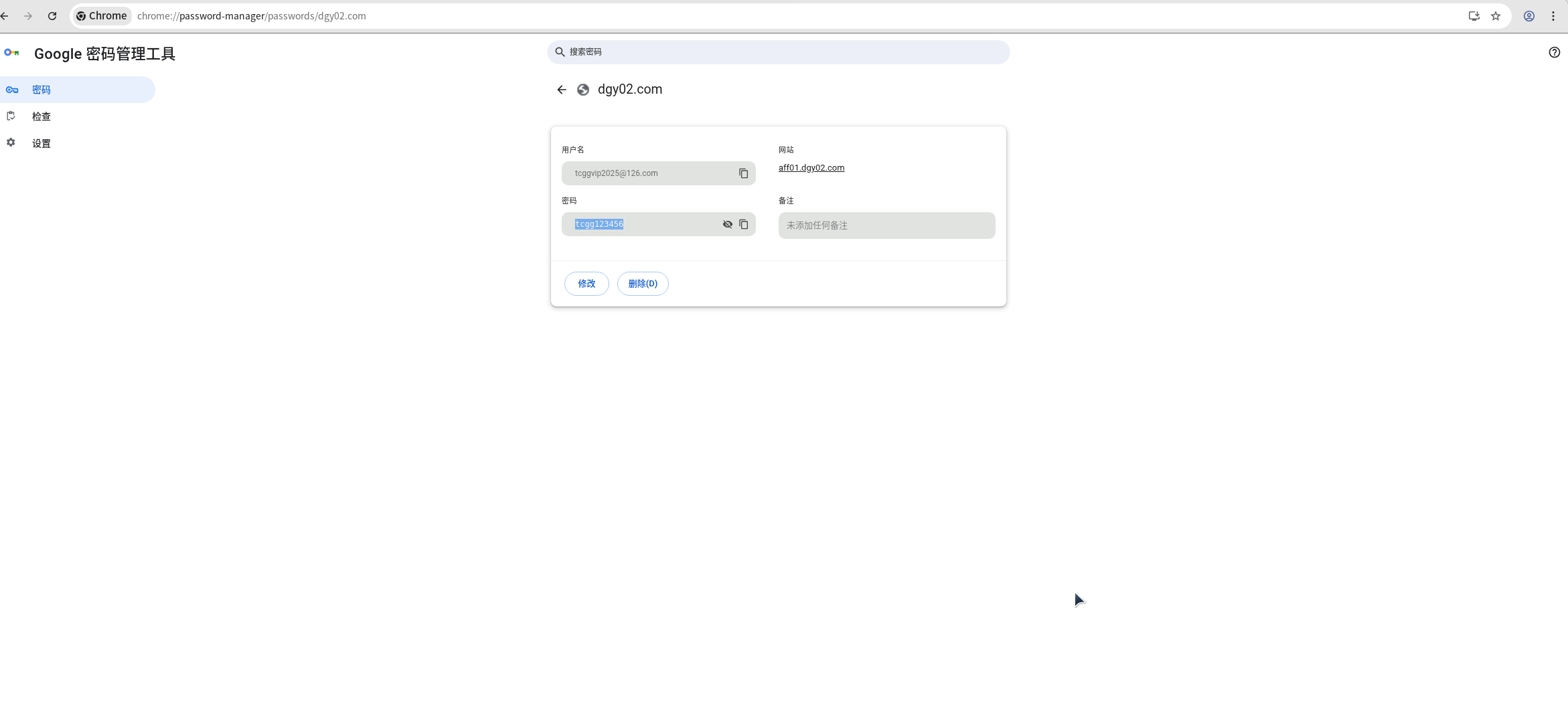This screenshot has width=1568, height=712.
Task: Copy the username tcggvip2025@126.com
Action: pyautogui.click(x=744, y=173)
